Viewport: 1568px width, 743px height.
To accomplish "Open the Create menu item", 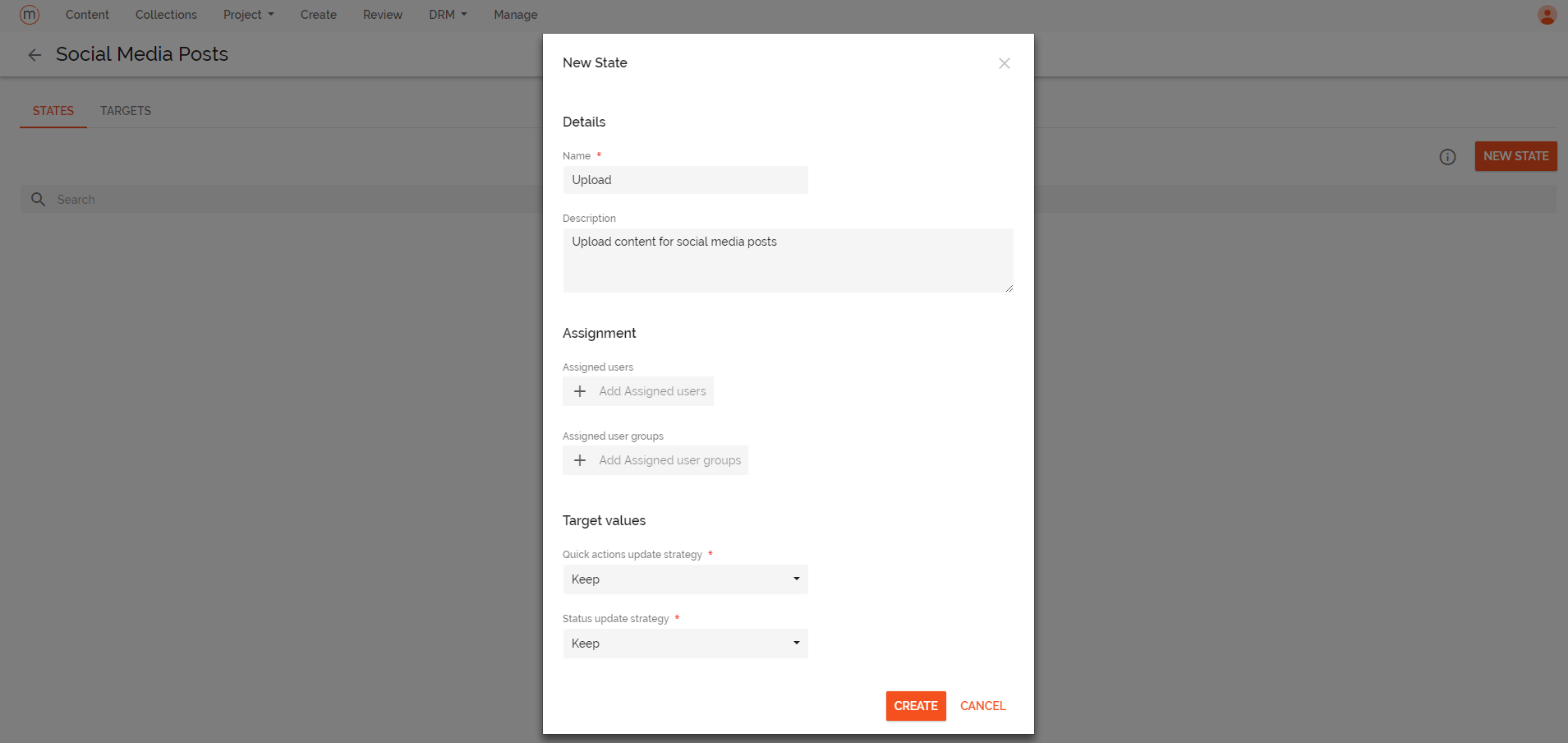I will pos(319,15).
